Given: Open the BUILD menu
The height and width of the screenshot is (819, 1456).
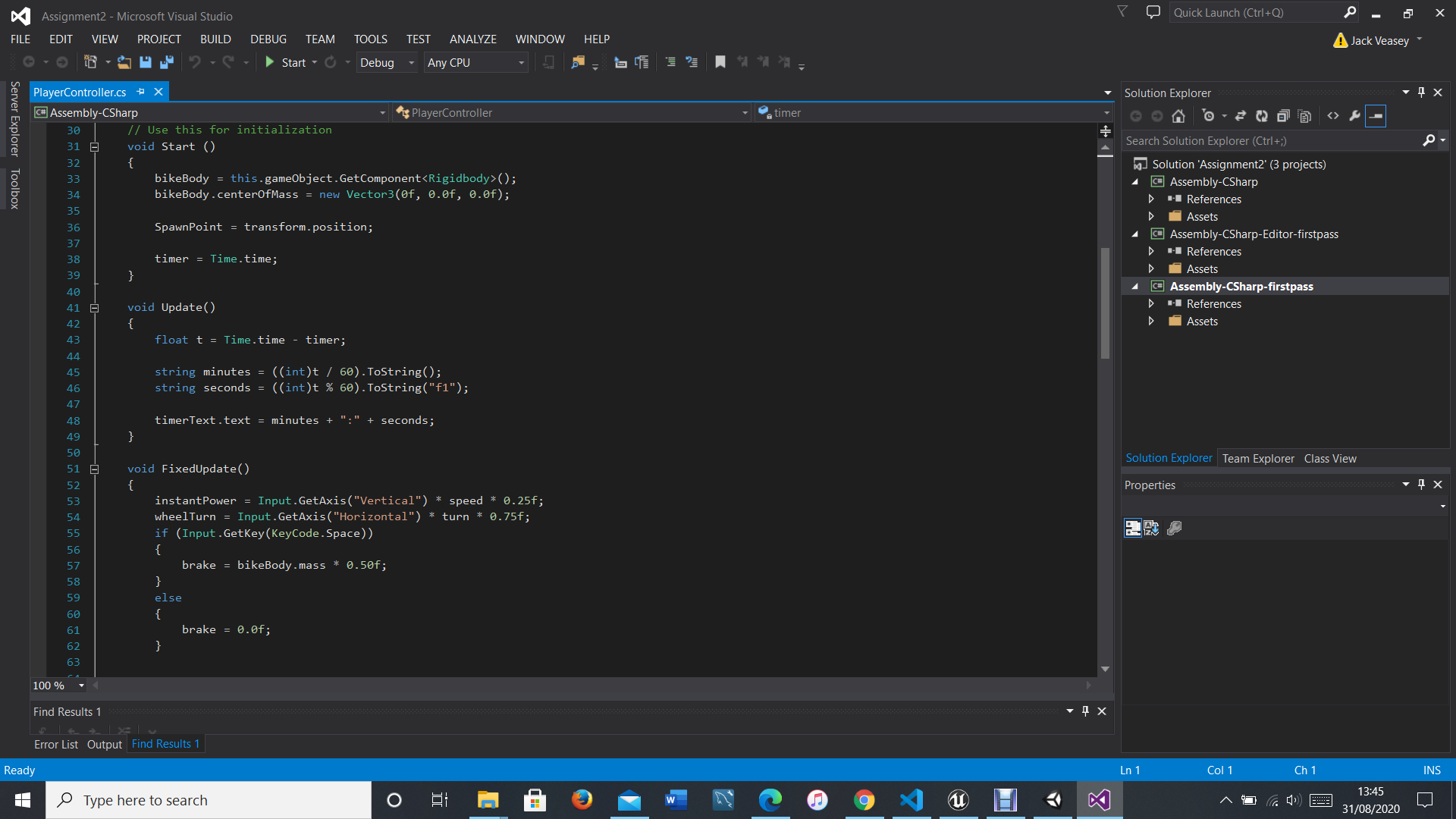Looking at the screenshot, I should [215, 39].
